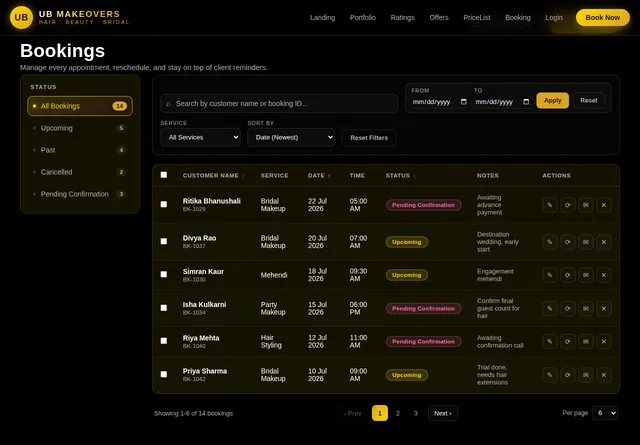The height and width of the screenshot is (445, 640).
Task: Click the Book Now button
Action: [x=602, y=18]
